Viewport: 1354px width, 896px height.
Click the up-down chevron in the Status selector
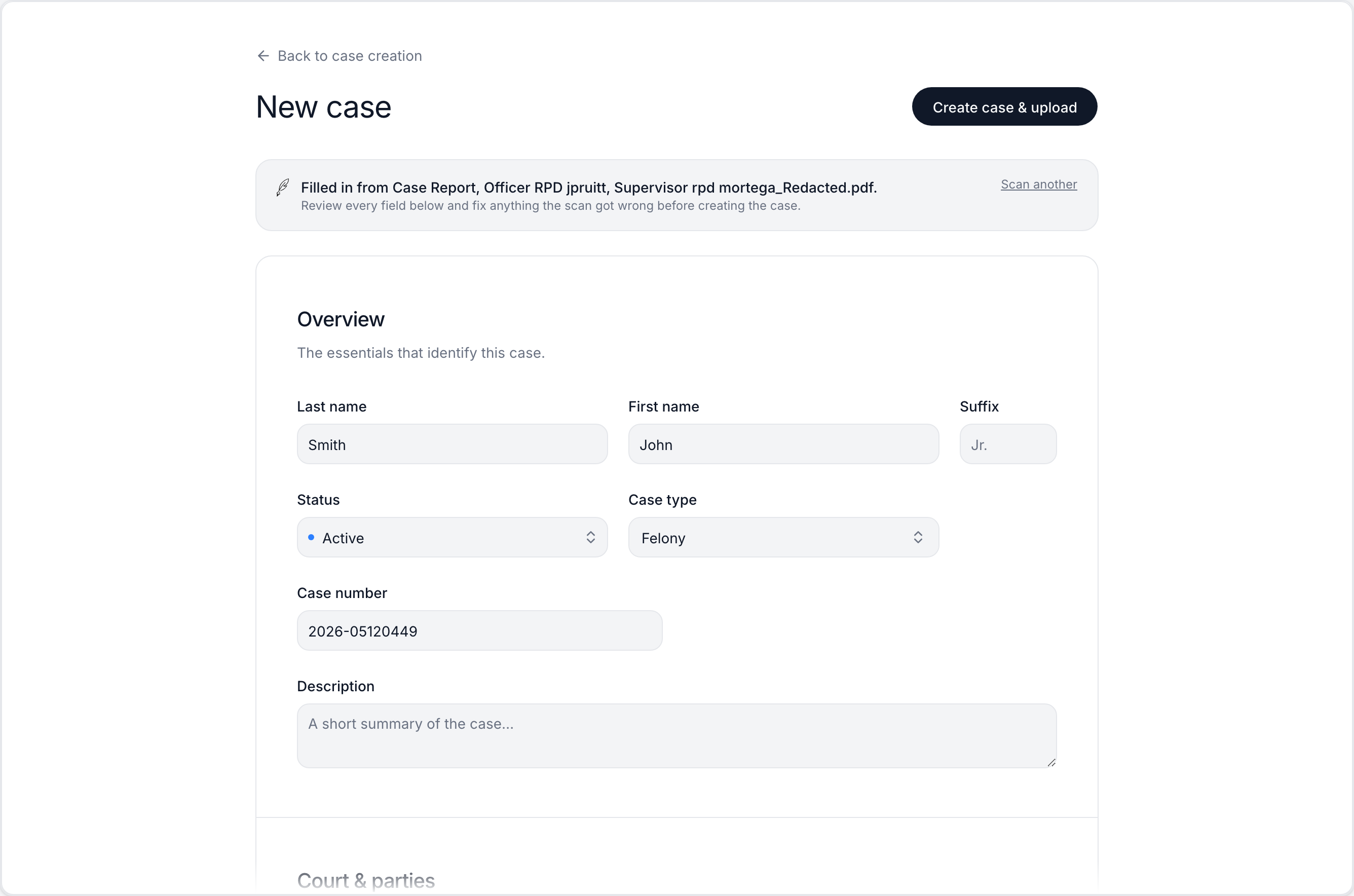[x=591, y=538]
